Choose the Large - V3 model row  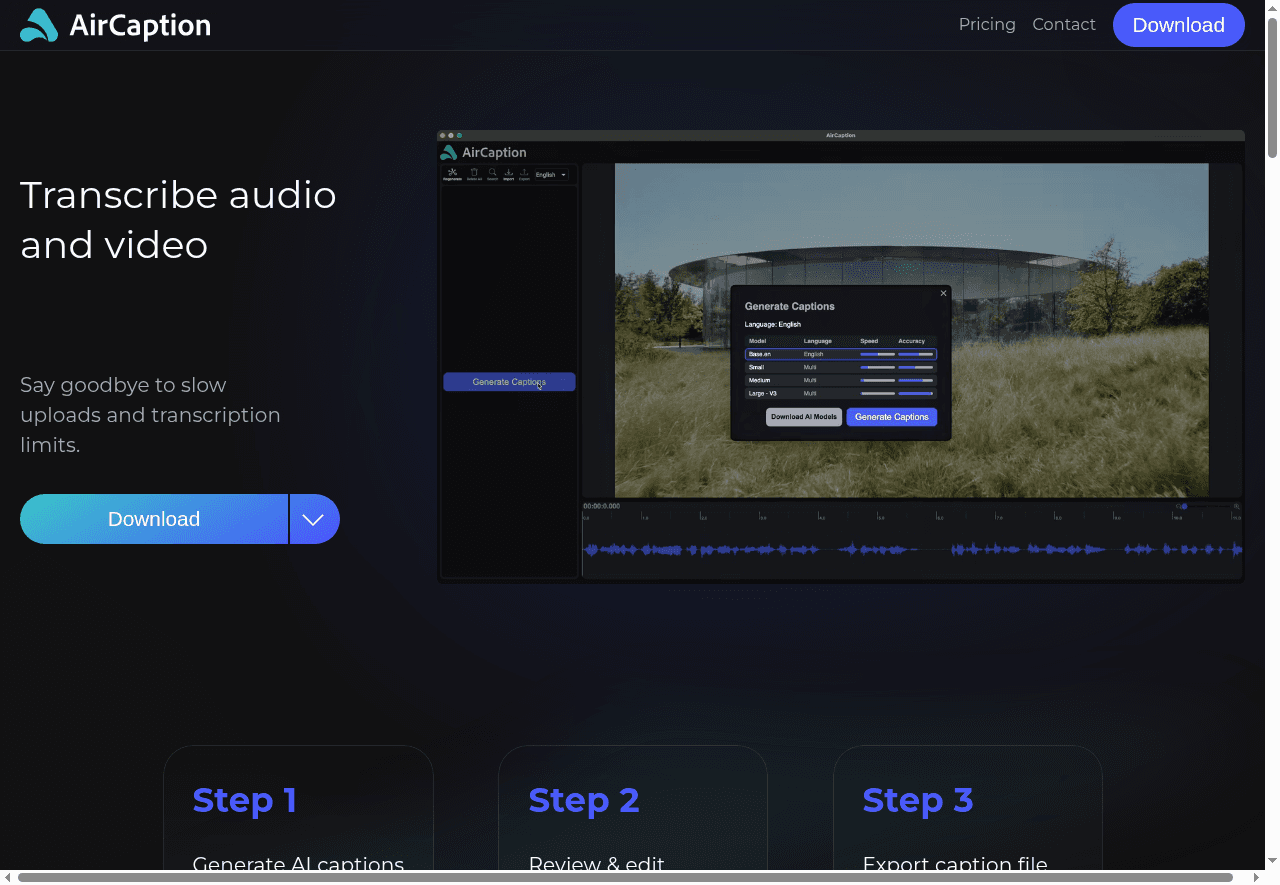point(840,393)
